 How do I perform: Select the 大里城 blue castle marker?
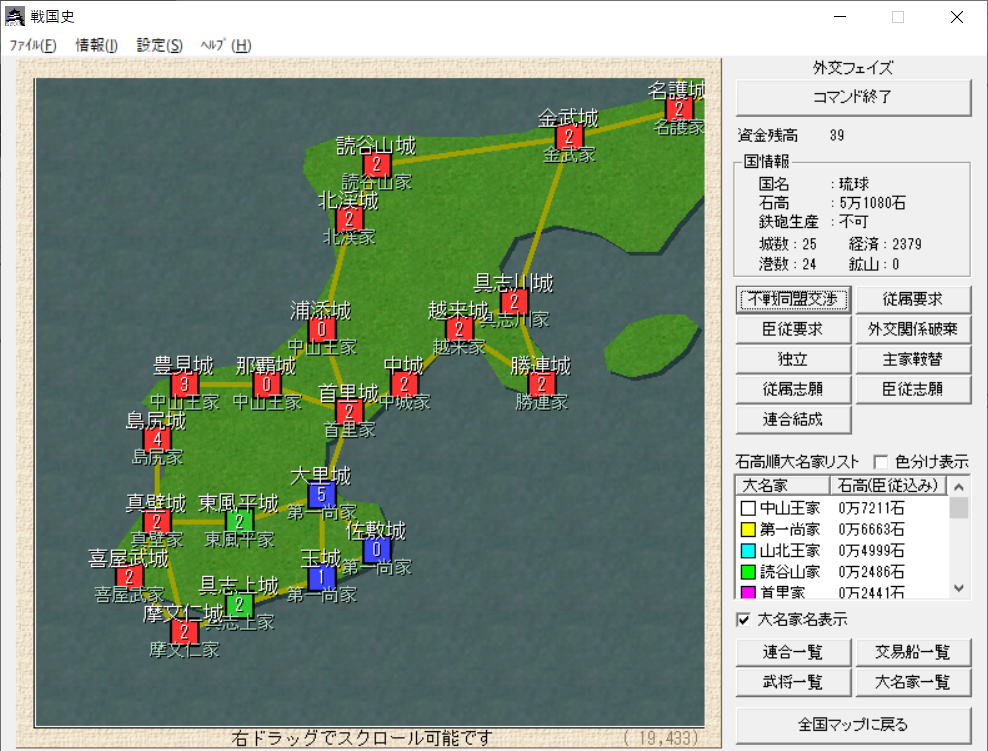(x=321, y=494)
